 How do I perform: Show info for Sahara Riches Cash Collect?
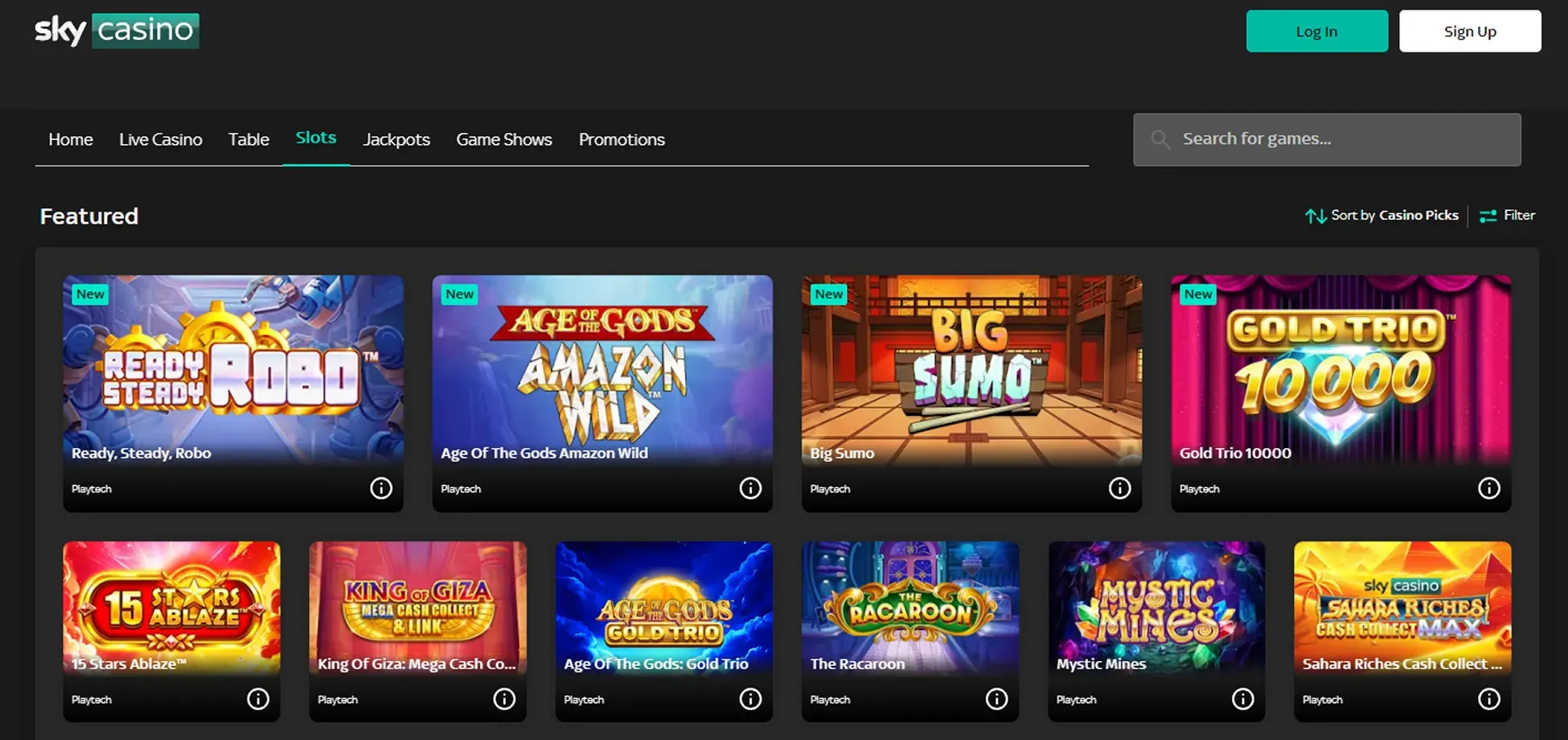1489,699
